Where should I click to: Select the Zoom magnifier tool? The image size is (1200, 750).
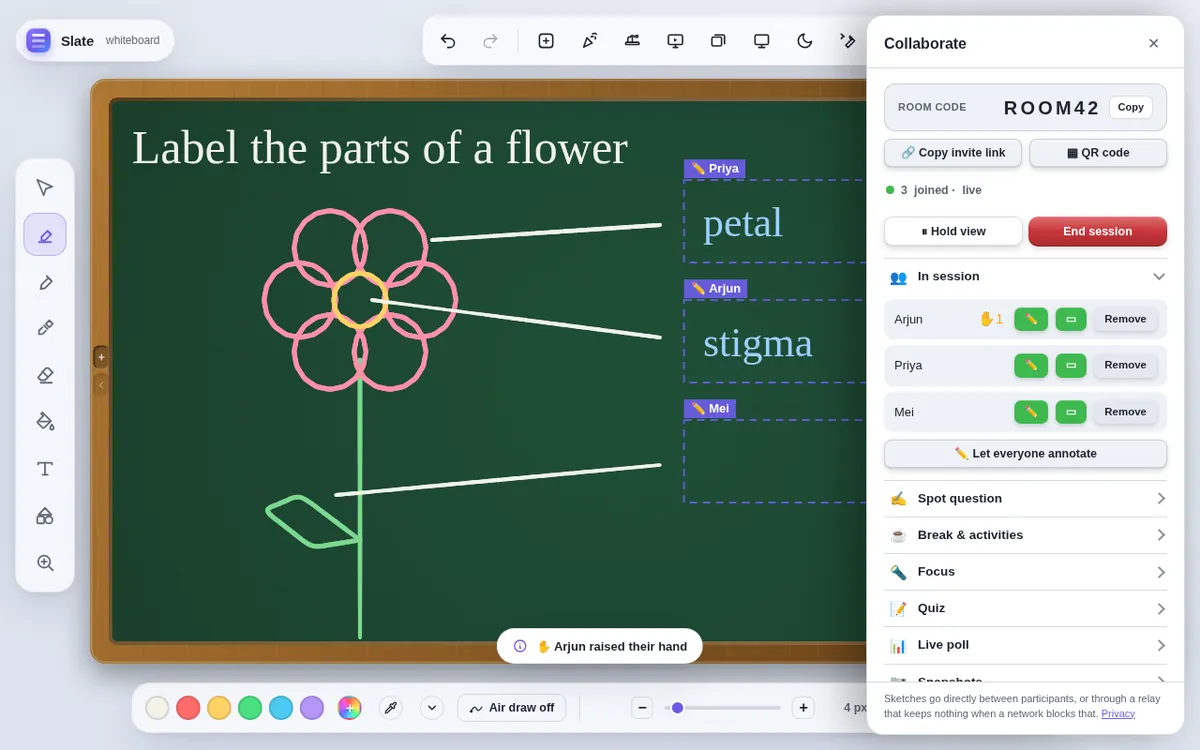pos(45,563)
